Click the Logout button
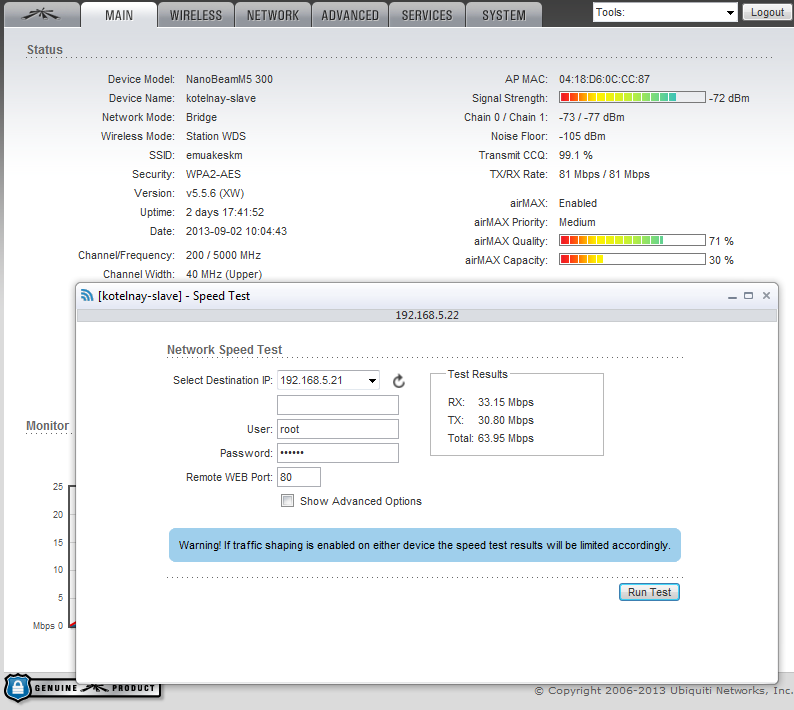Image resolution: width=794 pixels, height=710 pixels. tap(767, 13)
